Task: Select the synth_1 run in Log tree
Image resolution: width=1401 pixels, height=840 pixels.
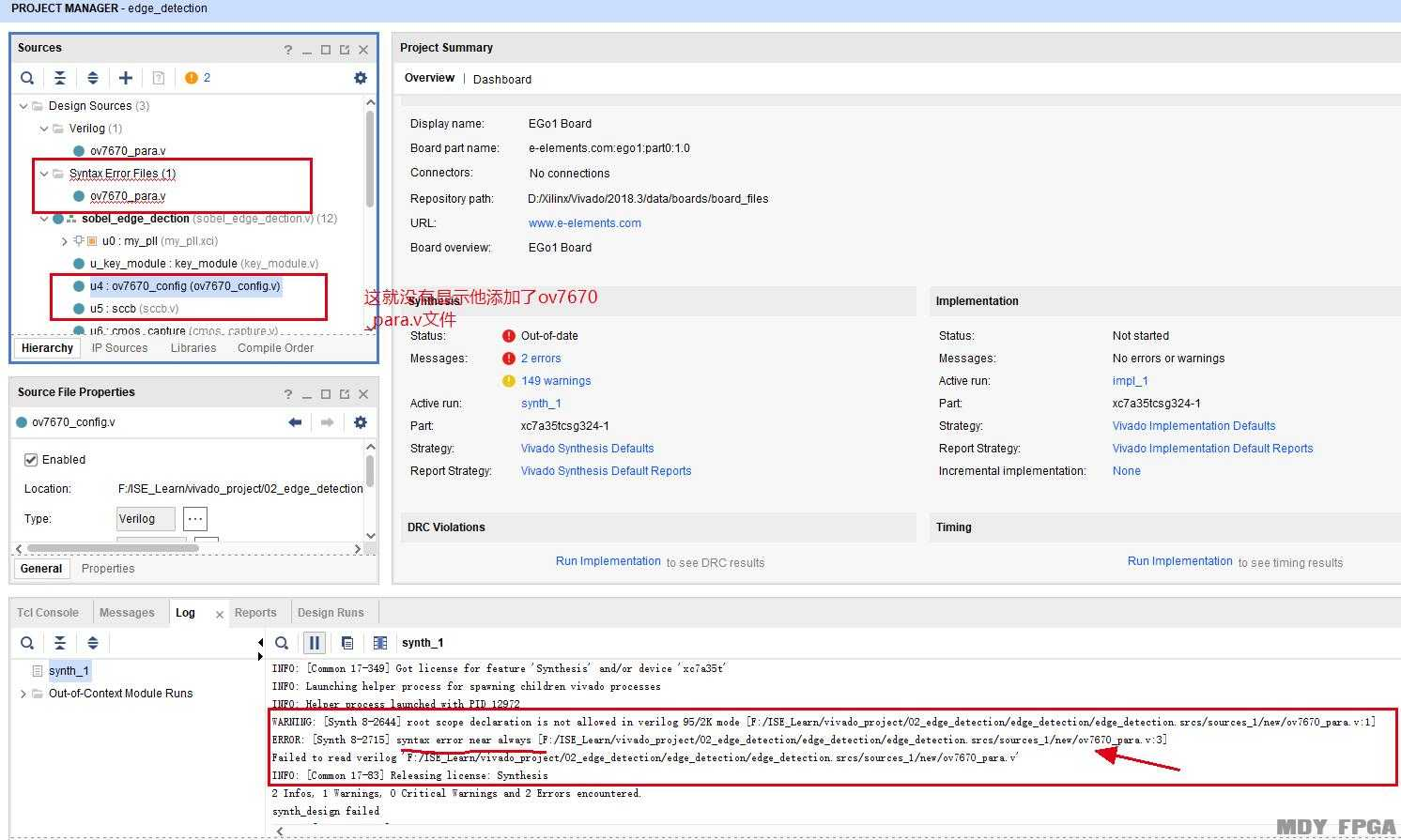Action: tap(69, 671)
